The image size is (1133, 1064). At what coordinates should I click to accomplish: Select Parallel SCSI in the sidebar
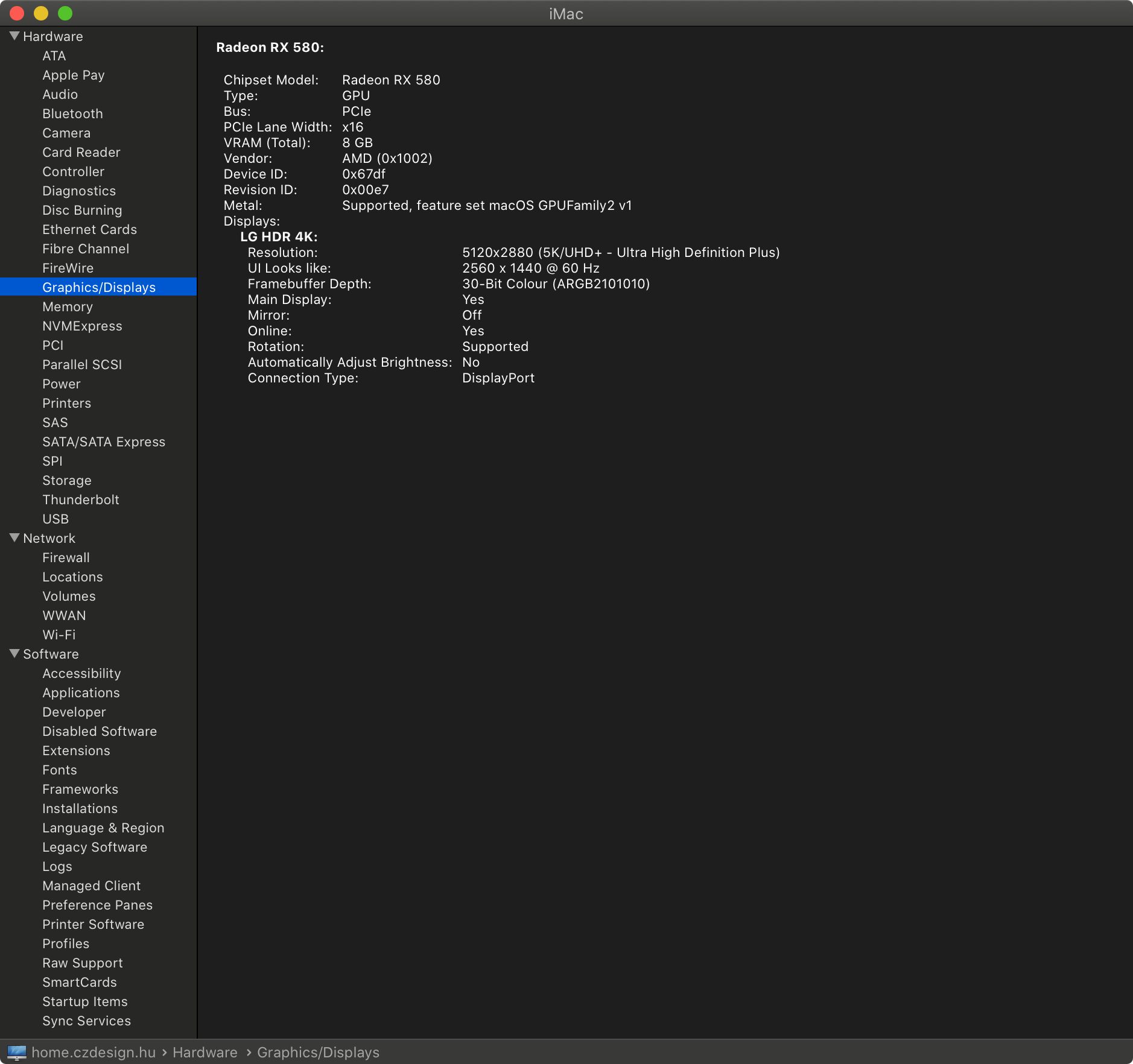click(x=82, y=365)
